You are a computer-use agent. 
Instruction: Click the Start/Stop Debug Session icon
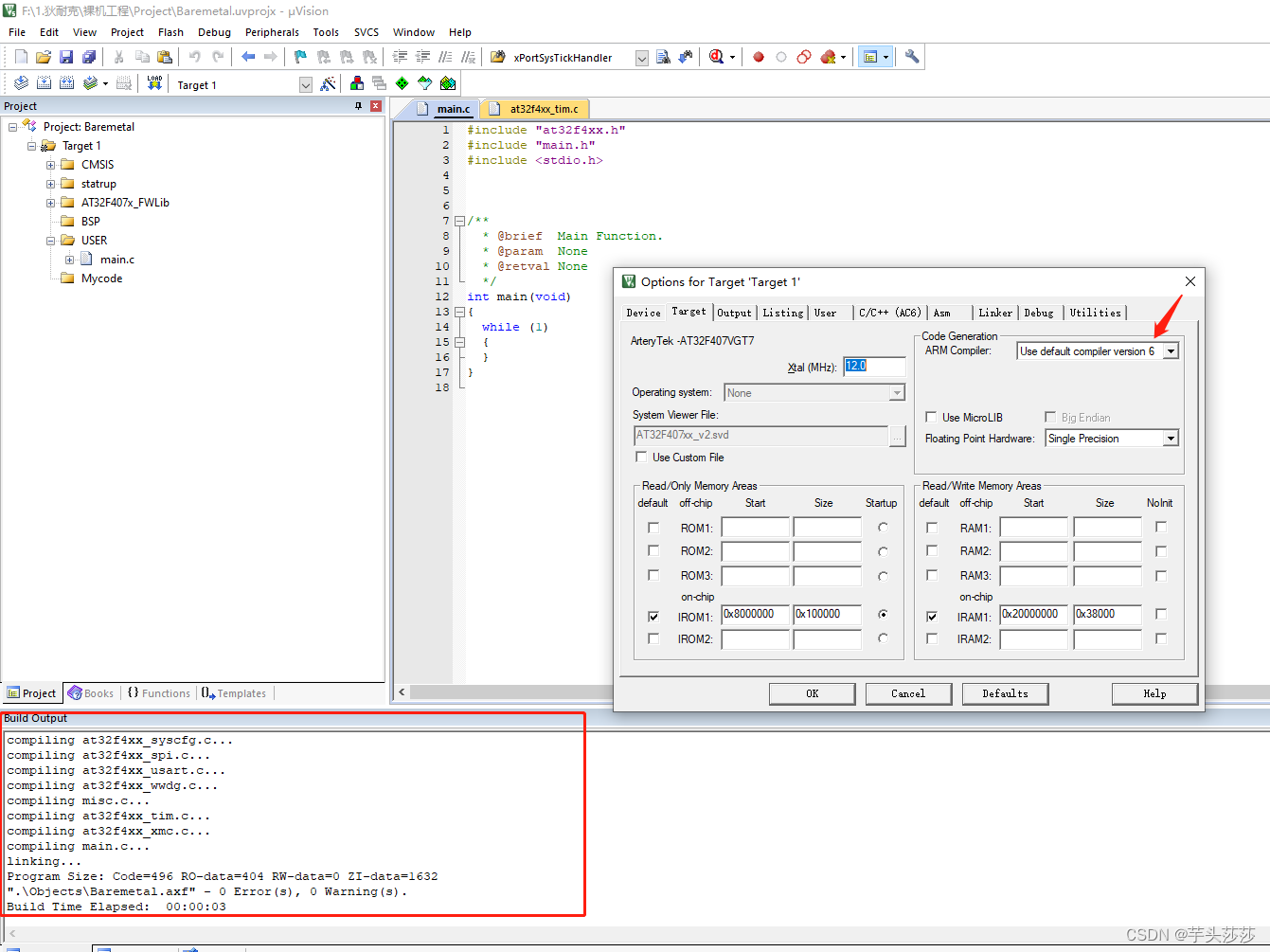pyautogui.click(x=716, y=57)
